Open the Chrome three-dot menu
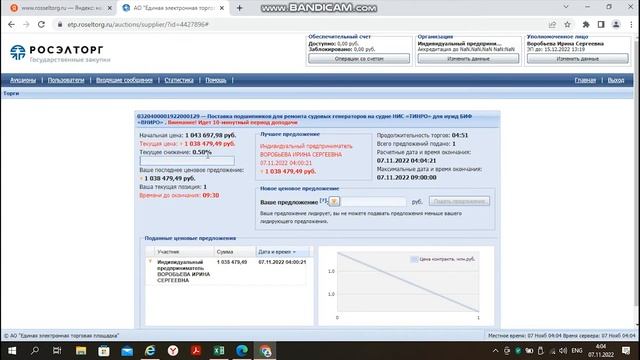640x360 pixels. coord(631,24)
